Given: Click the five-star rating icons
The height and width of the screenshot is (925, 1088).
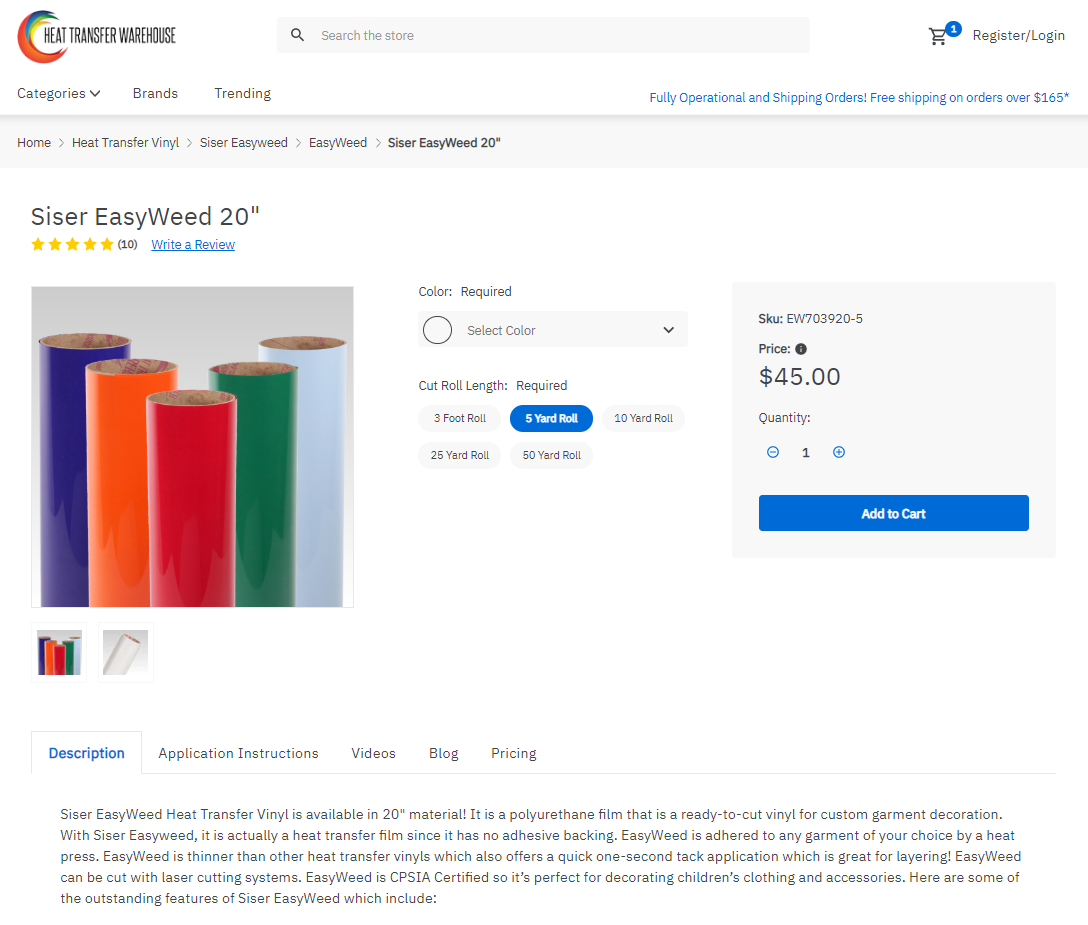Looking at the screenshot, I should click(x=72, y=244).
